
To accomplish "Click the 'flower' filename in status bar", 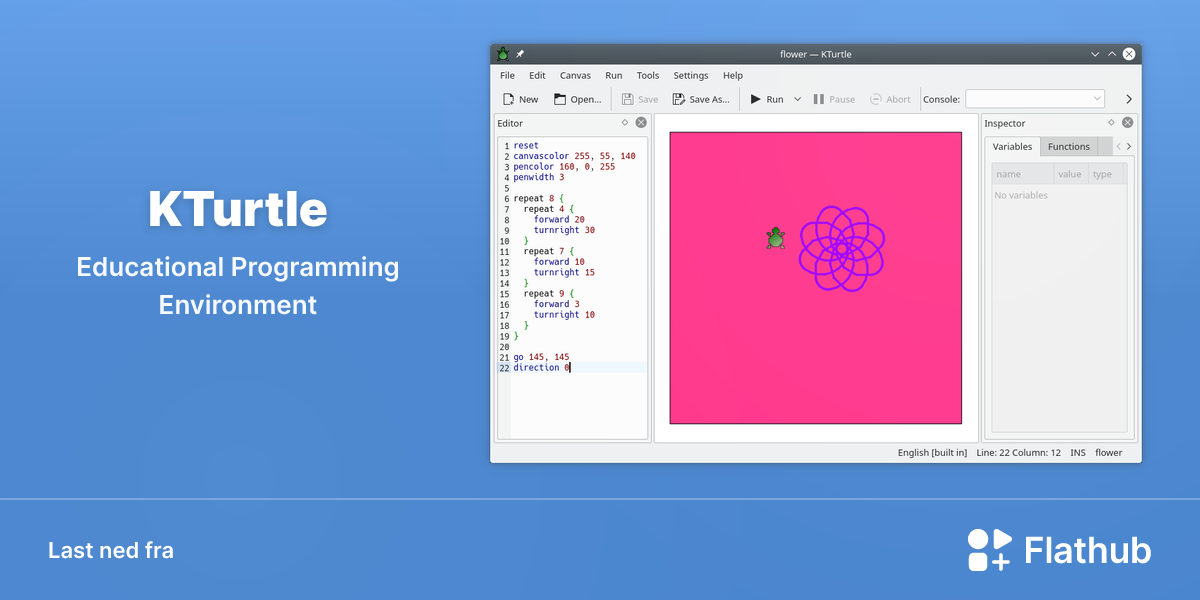I will pos(1109,453).
